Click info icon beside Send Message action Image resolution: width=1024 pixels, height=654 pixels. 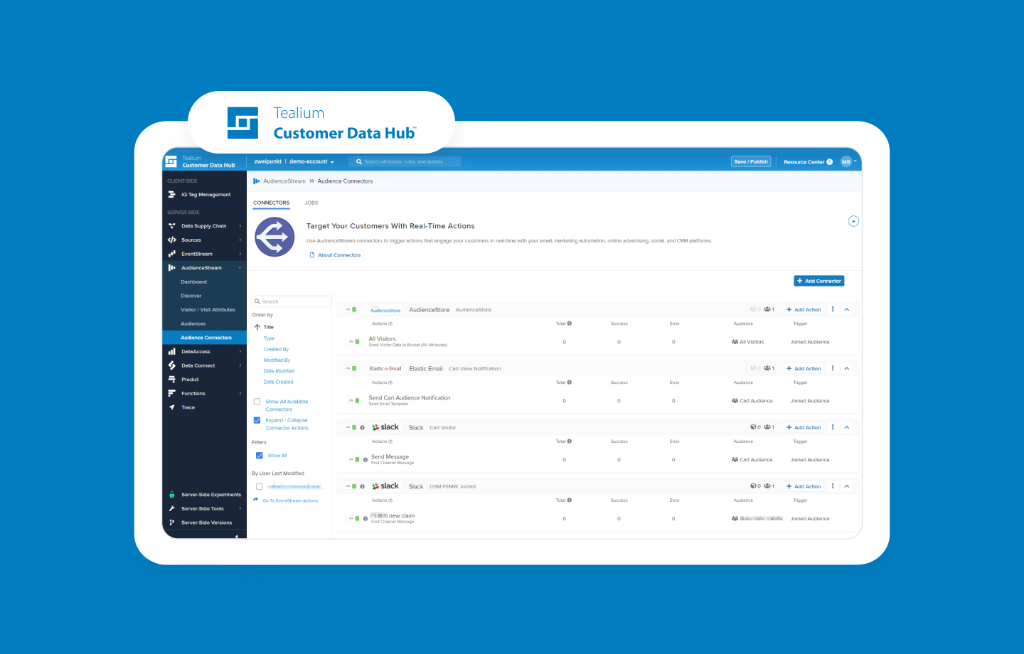(x=365, y=459)
